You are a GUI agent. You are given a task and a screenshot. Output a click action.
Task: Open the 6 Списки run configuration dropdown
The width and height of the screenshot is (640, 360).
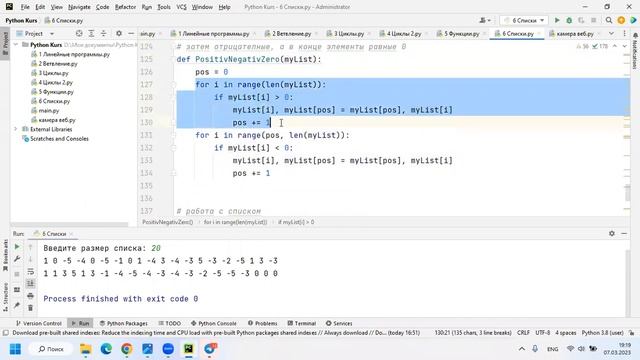click(524, 20)
